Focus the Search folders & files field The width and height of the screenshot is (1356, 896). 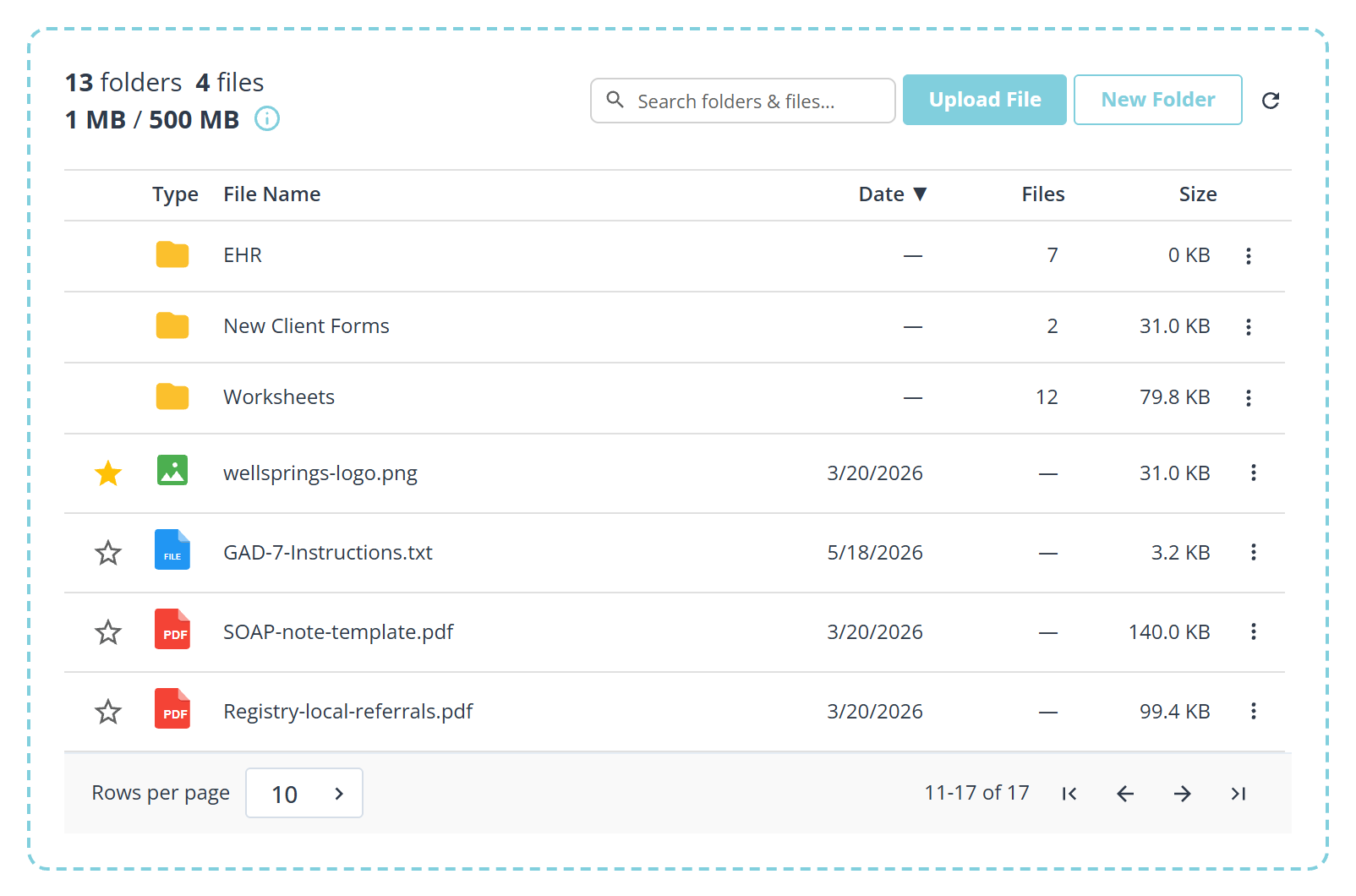[743, 101]
